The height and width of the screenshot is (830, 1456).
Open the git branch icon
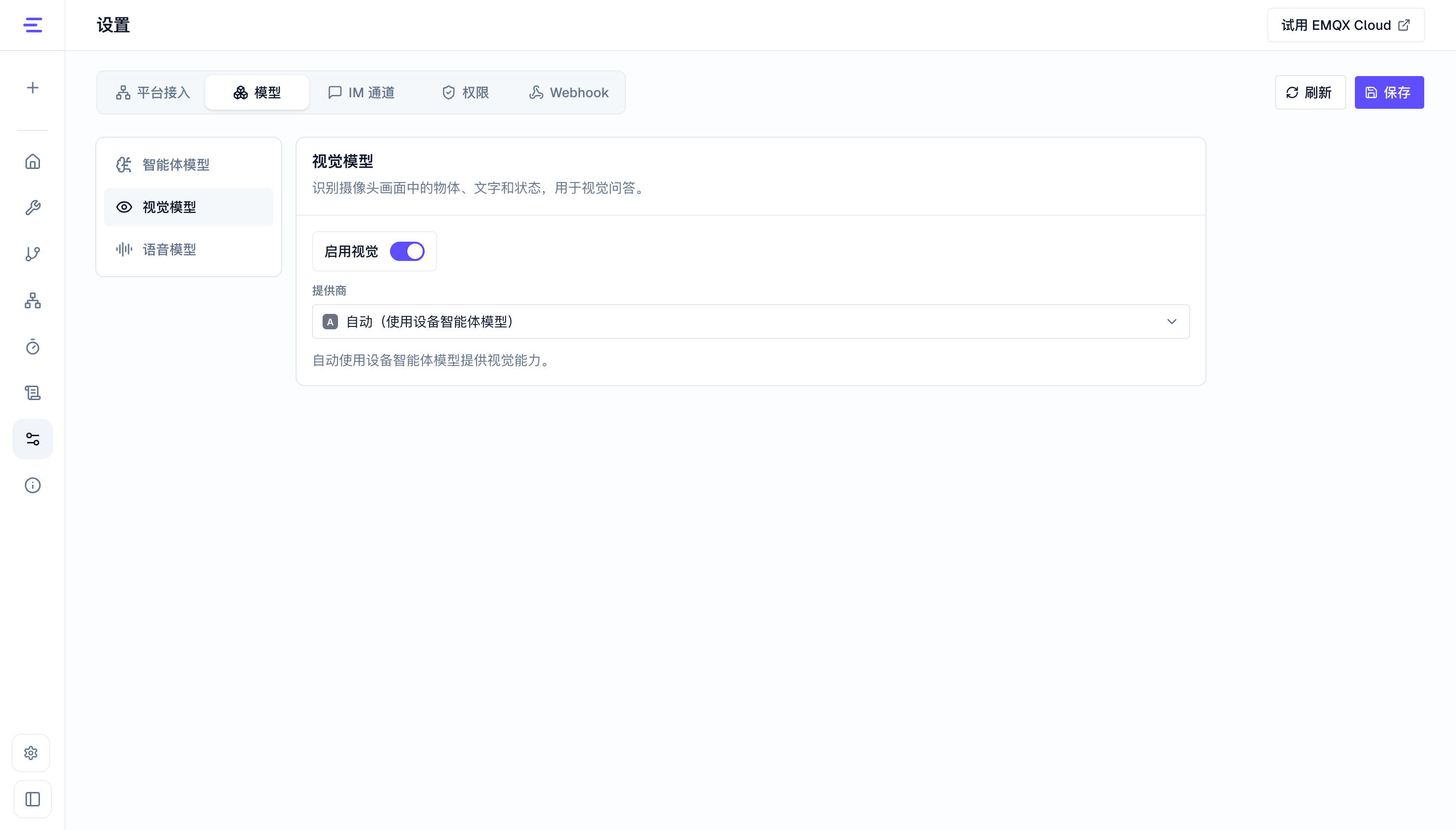click(32, 254)
